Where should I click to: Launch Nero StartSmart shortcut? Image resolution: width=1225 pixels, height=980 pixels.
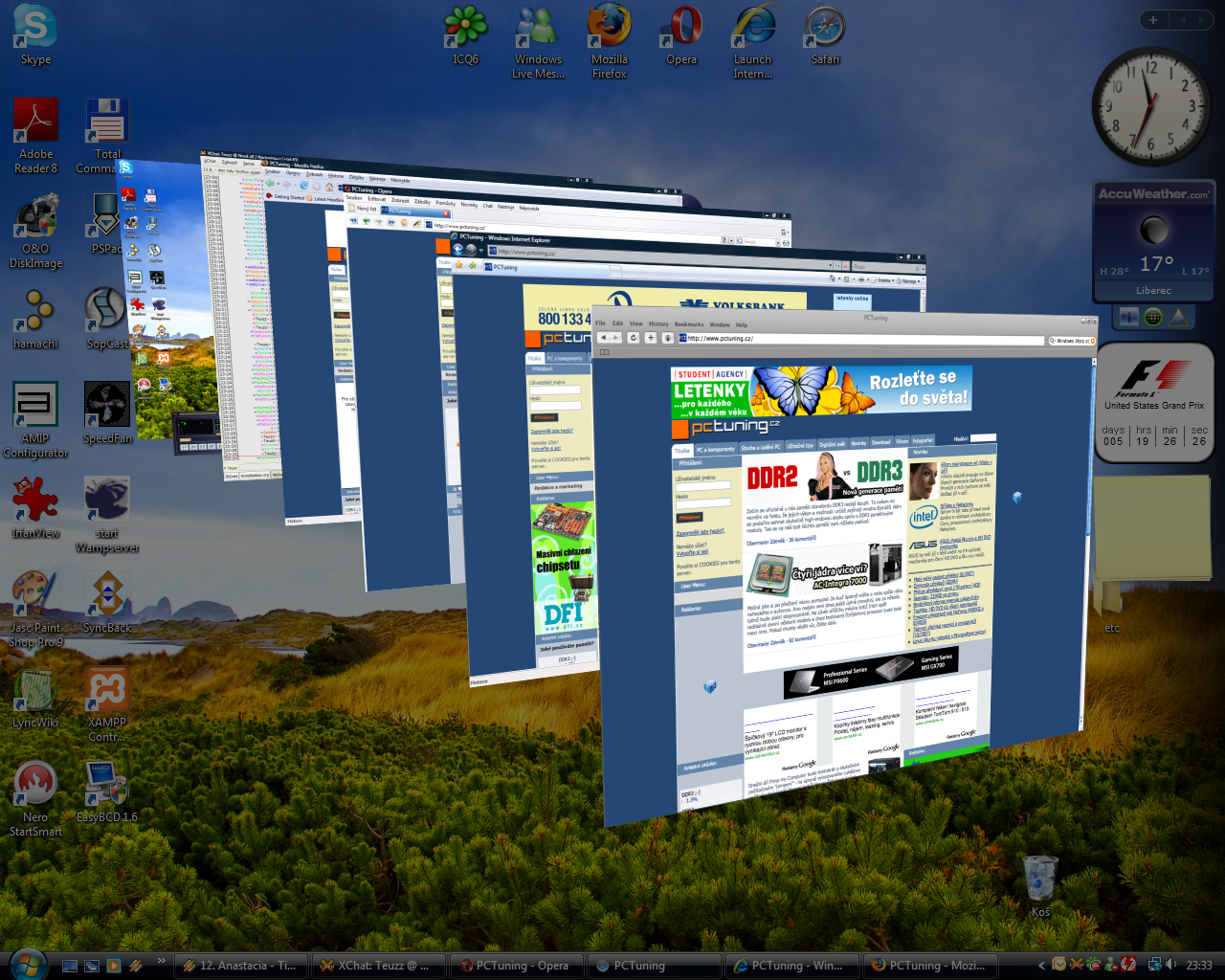35,799
